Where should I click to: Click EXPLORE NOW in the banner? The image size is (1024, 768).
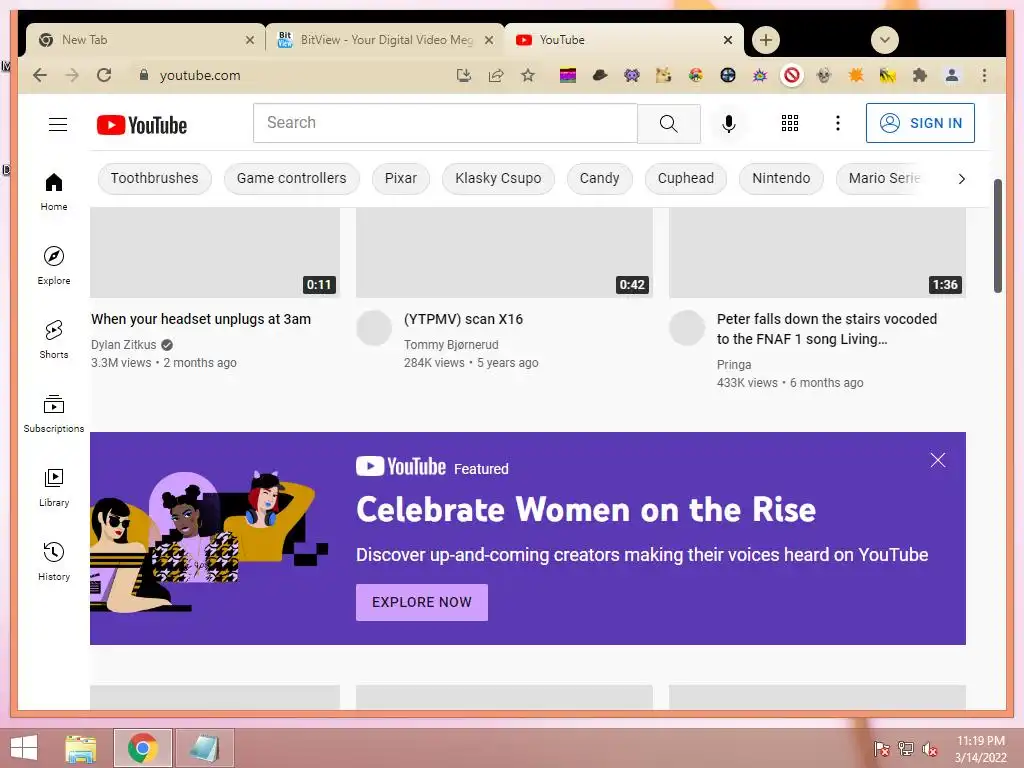click(422, 602)
